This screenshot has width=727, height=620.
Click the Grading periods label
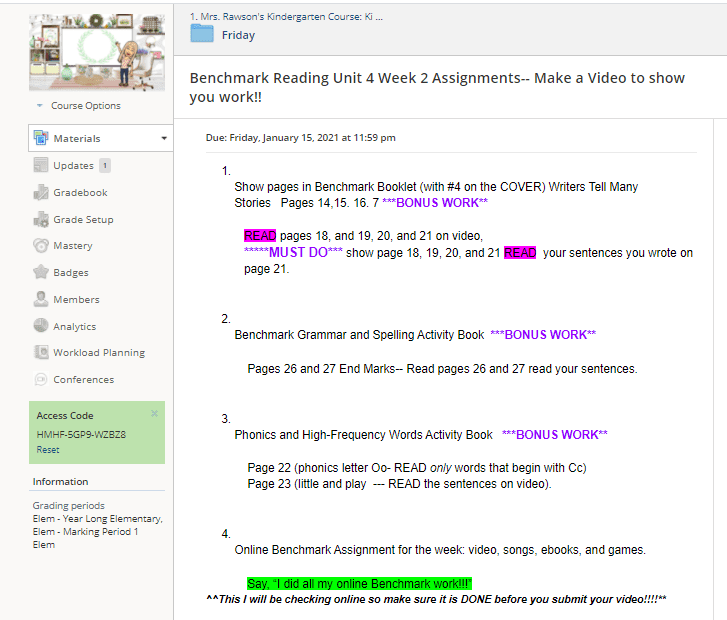(x=69, y=505)
